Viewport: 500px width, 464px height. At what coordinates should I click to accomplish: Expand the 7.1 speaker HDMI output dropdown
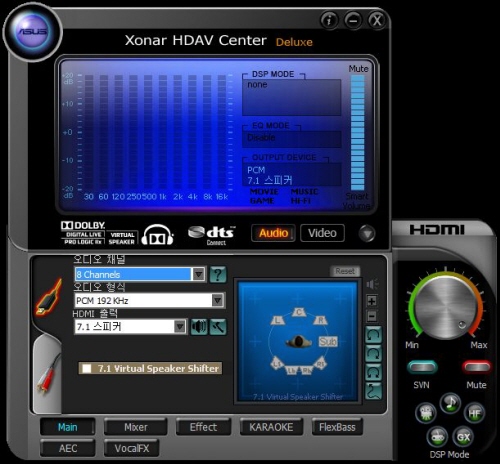pyautogui.click(x=180, y=326)
